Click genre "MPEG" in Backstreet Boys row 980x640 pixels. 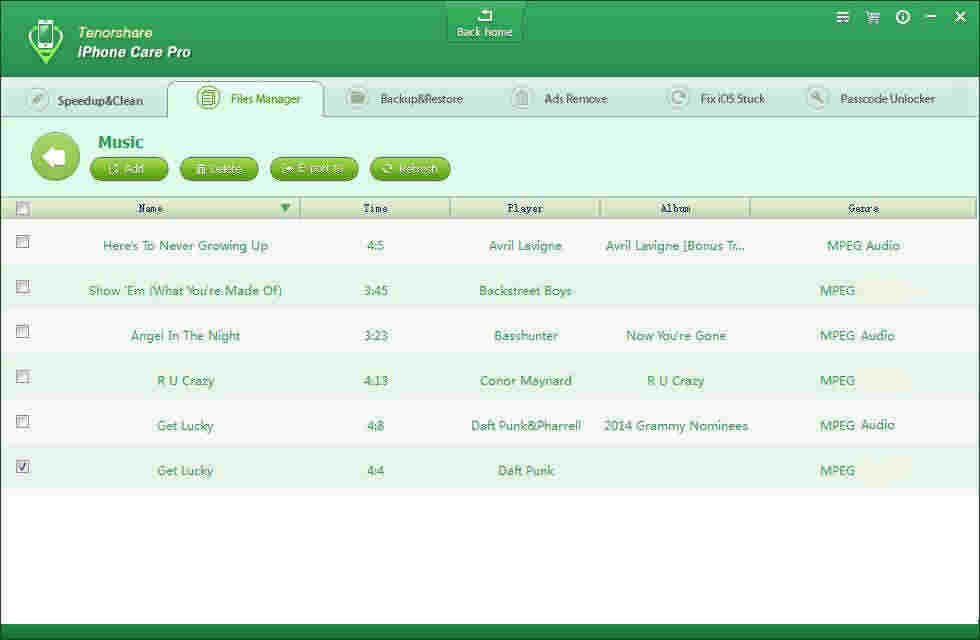tap(838, 291)
